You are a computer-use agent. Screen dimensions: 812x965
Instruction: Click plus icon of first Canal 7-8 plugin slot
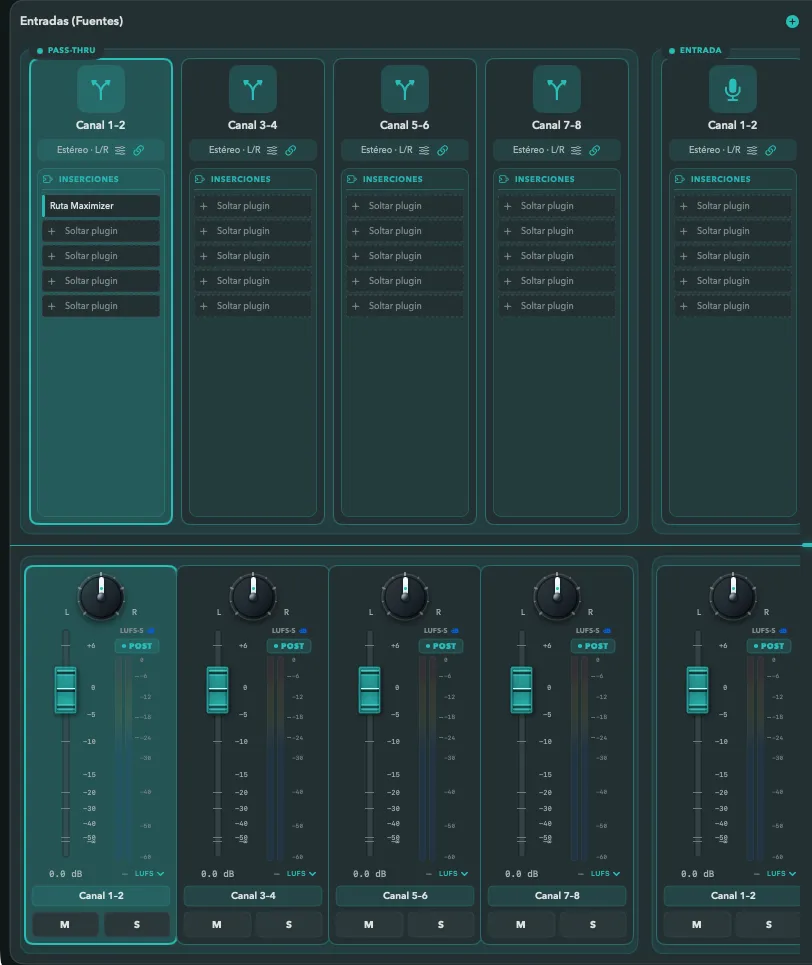[508, 206]
